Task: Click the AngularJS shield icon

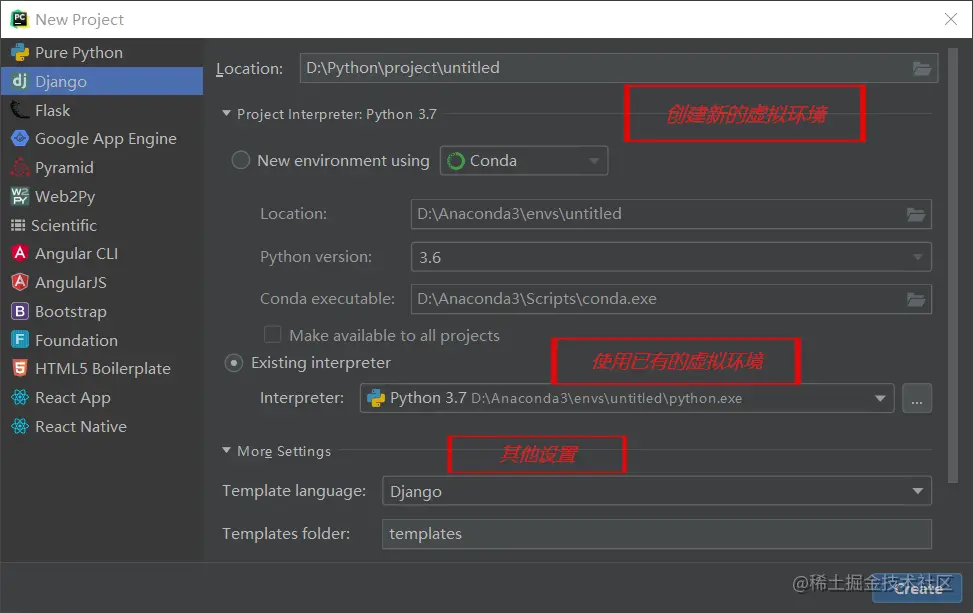Action: [x=20, y=282]
